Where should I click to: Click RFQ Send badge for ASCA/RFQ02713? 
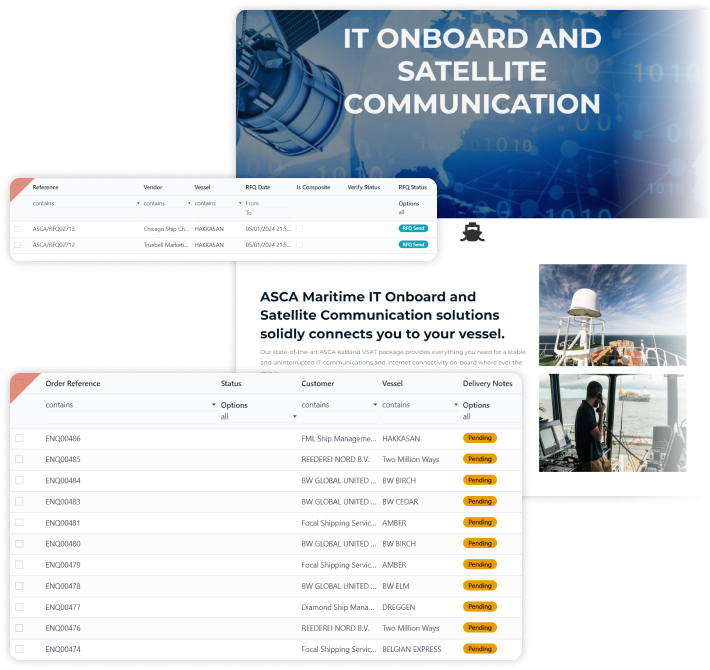coord(413,228)
